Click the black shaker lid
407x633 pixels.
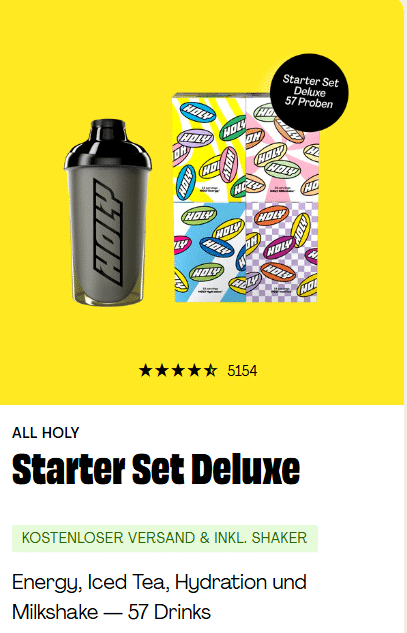click(108, 143)
